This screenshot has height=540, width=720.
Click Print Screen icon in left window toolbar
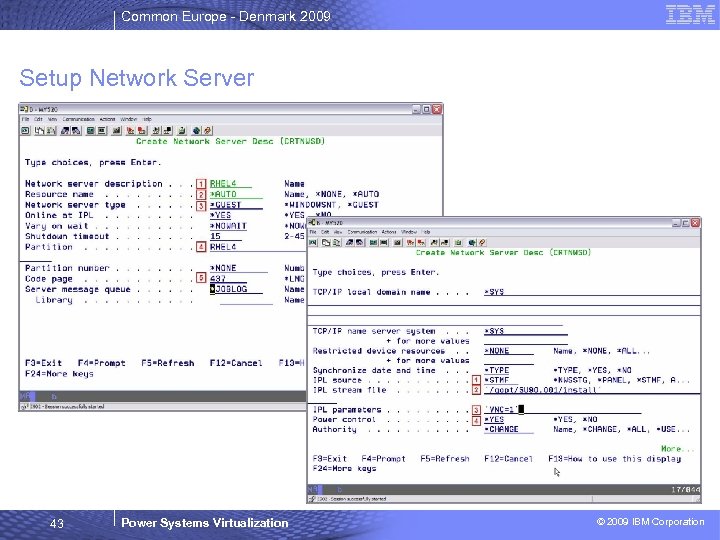coord(25,130)
